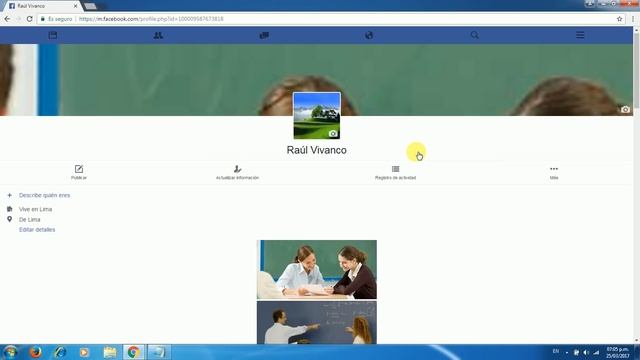Click the address bar URL field

pyautogui.click(x=327, y=19)
